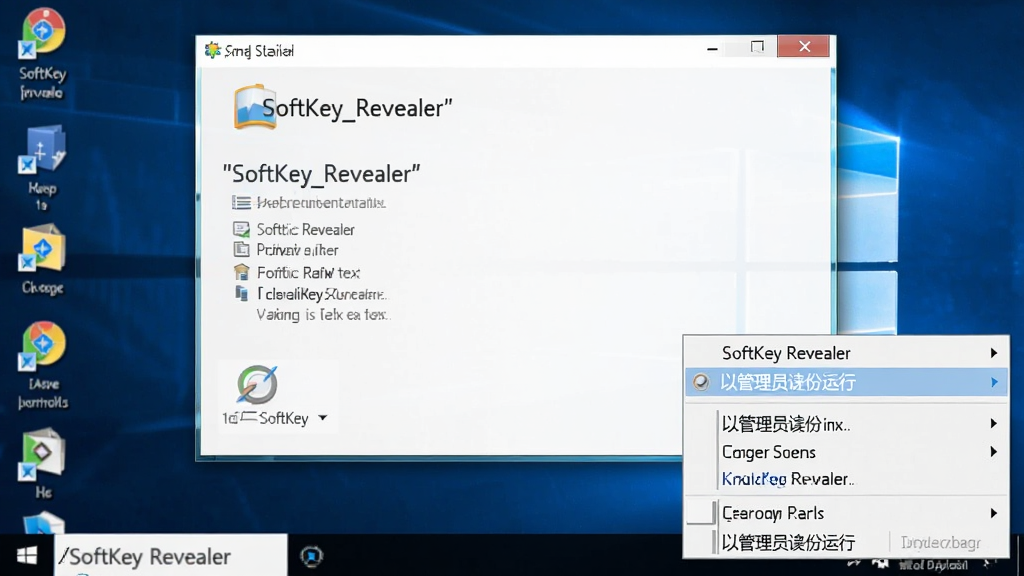Screen dimensions: 1024x576
Task: Click the greyed text right of the bottom menu item
Action: (x=940, y=543)
